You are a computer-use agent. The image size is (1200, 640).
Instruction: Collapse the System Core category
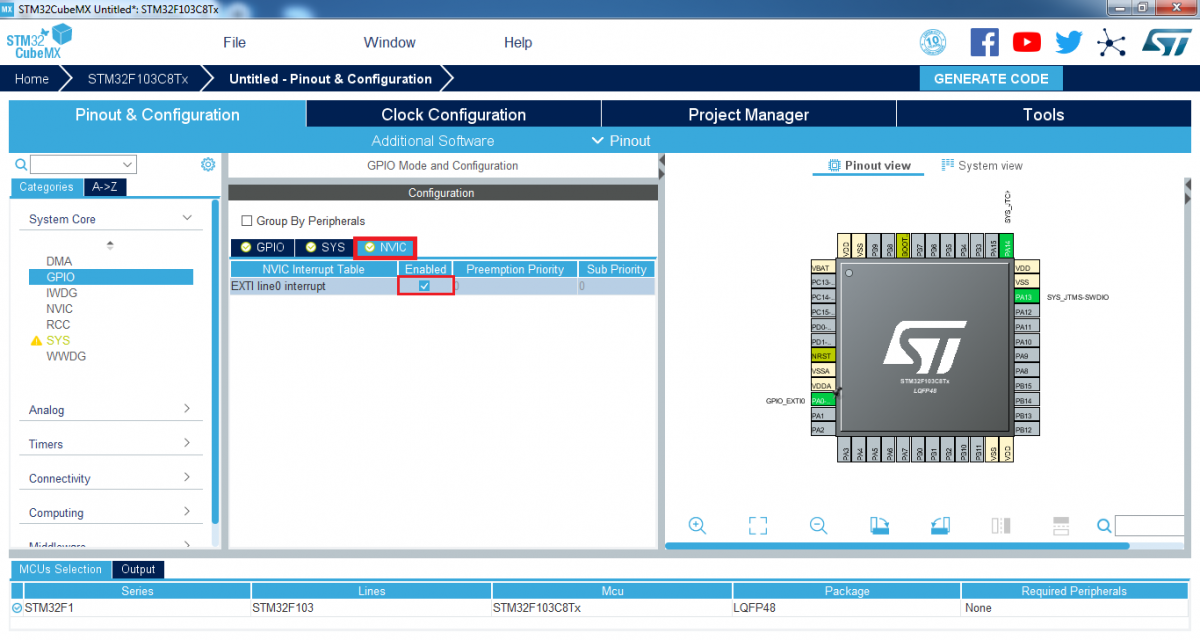187,219
